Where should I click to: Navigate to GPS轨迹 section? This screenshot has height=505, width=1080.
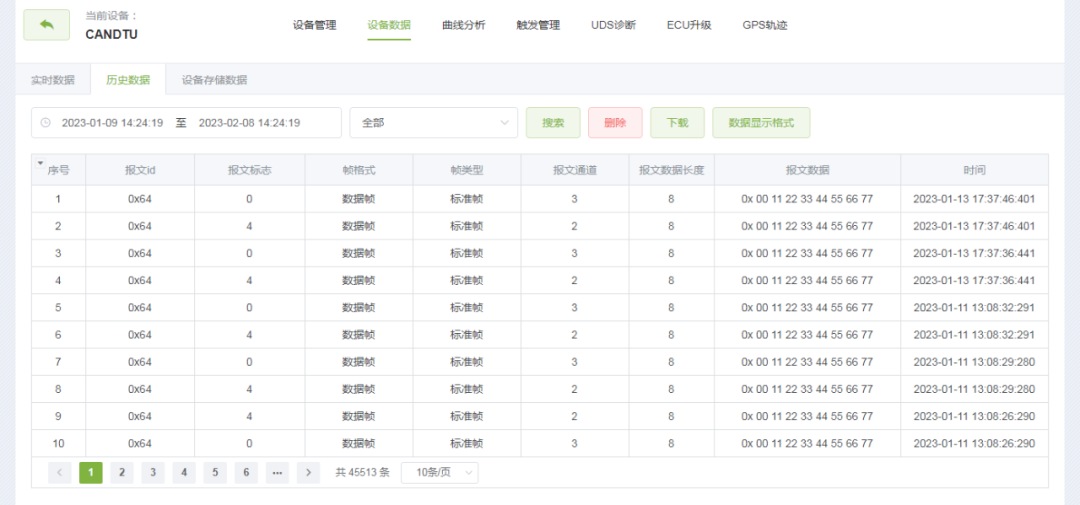pyautogui.click(x=764, y=25)
